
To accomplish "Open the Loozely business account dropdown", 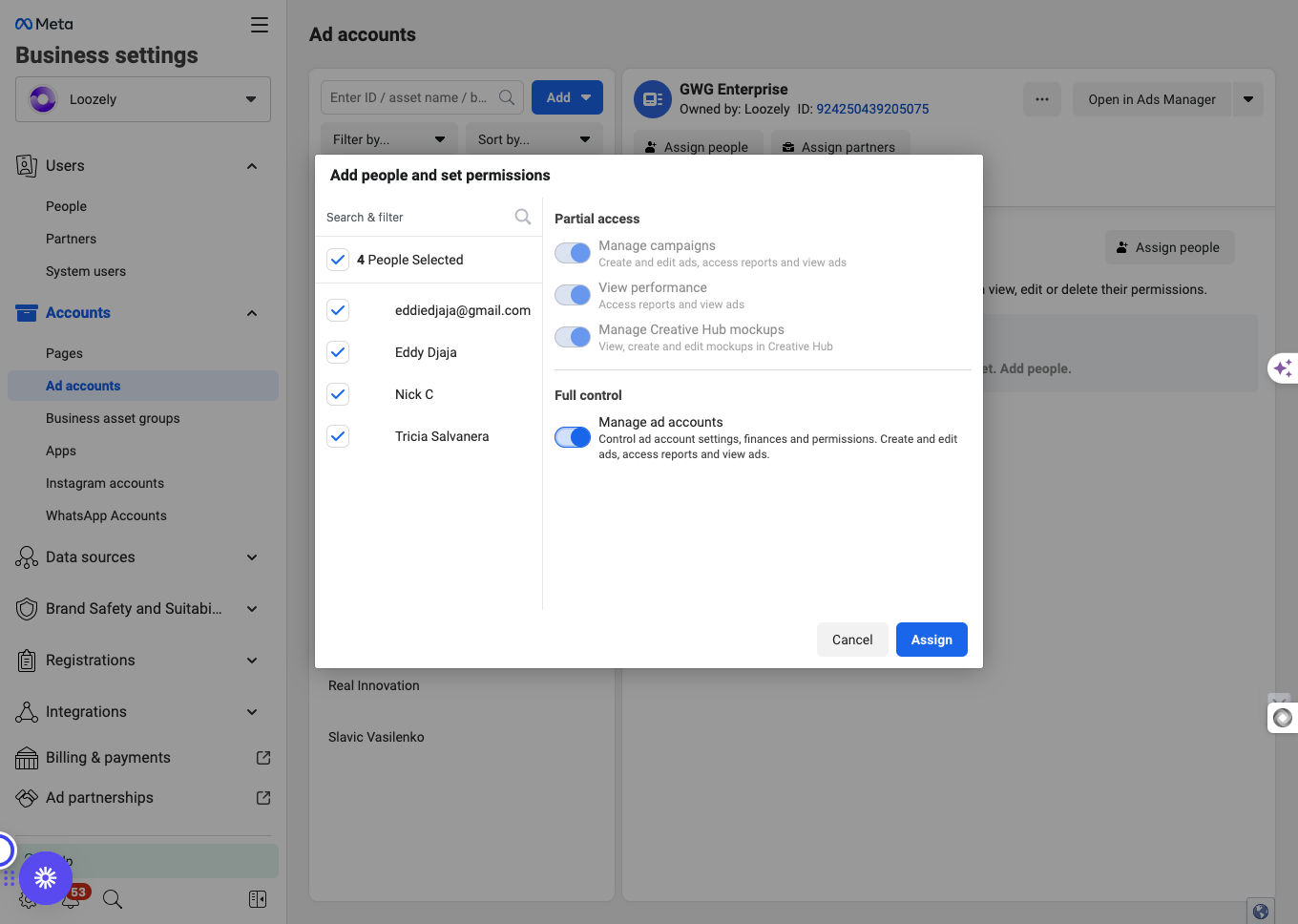I will [143, 99].
